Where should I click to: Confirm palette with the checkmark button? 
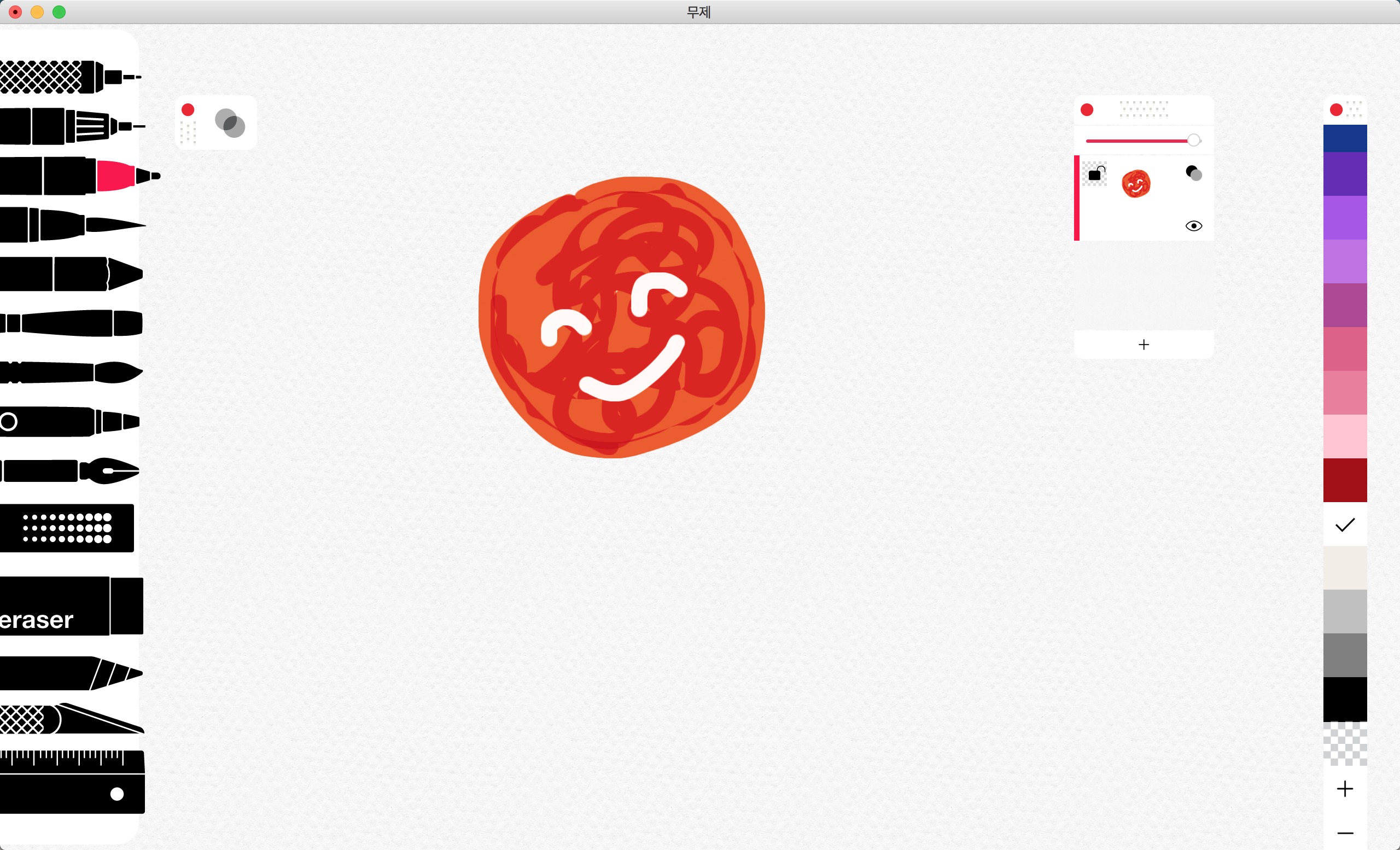(x=1345, y=525)
